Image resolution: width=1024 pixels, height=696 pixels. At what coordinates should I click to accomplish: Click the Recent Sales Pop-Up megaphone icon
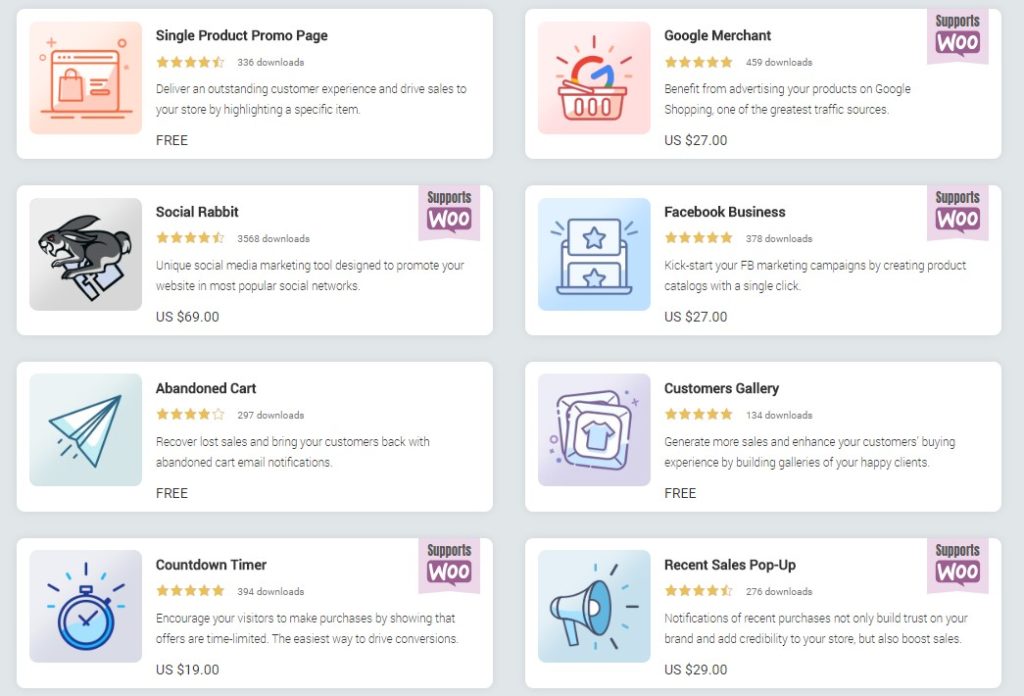594,606
